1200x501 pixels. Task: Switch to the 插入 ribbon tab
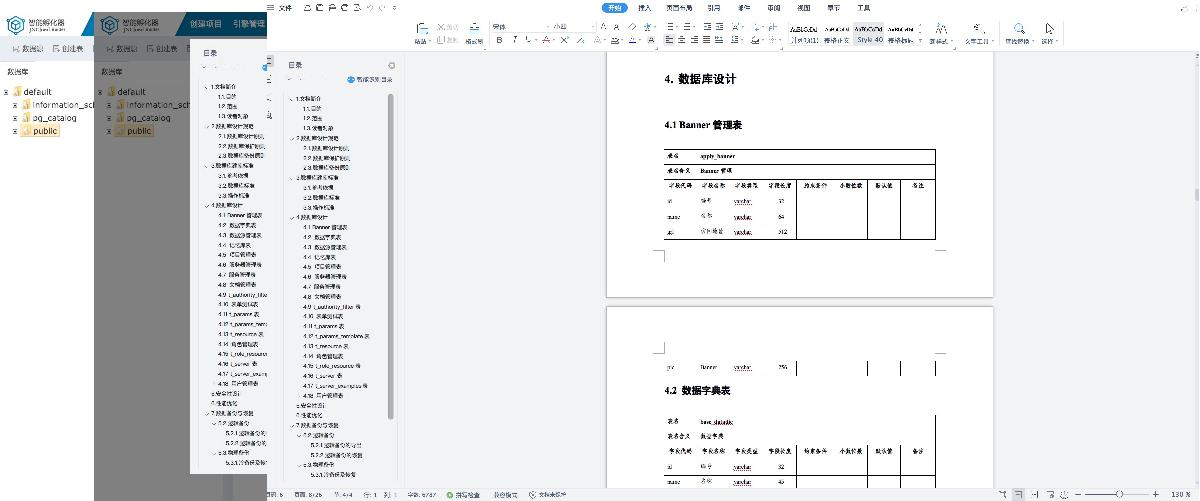[645, 7]
